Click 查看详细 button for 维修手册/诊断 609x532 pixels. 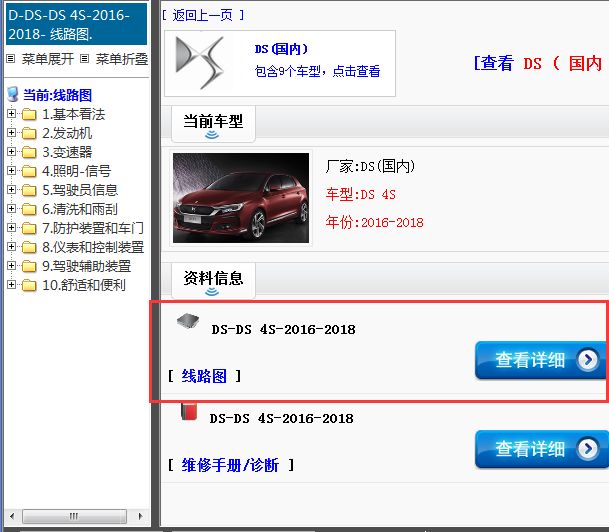[541, 449]
